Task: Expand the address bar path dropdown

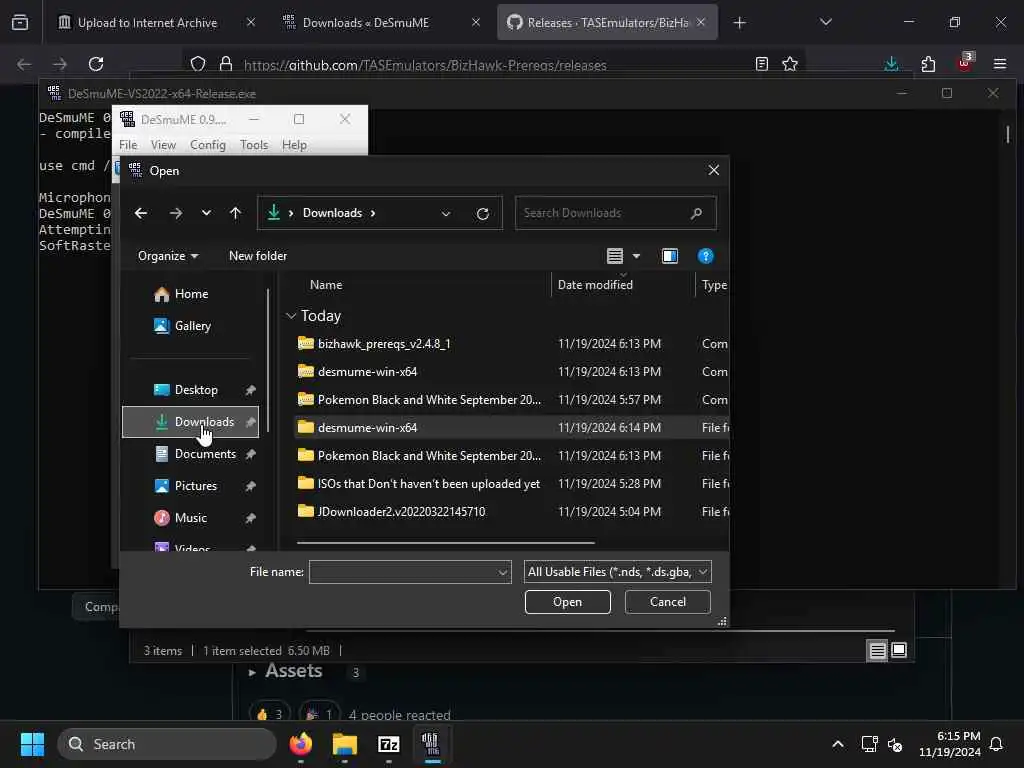Action: click(x=445, y=214)
